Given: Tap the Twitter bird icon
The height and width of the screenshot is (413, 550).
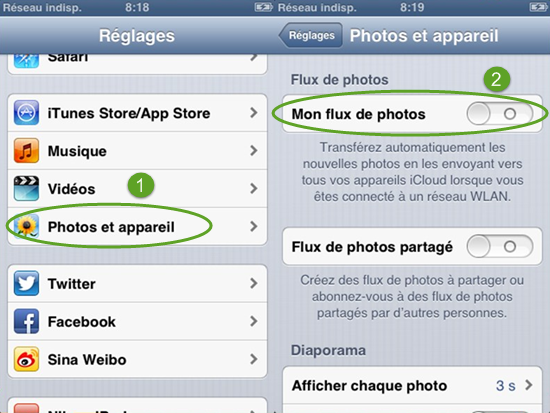Looking at the screenshot, I should pos(26,284).
